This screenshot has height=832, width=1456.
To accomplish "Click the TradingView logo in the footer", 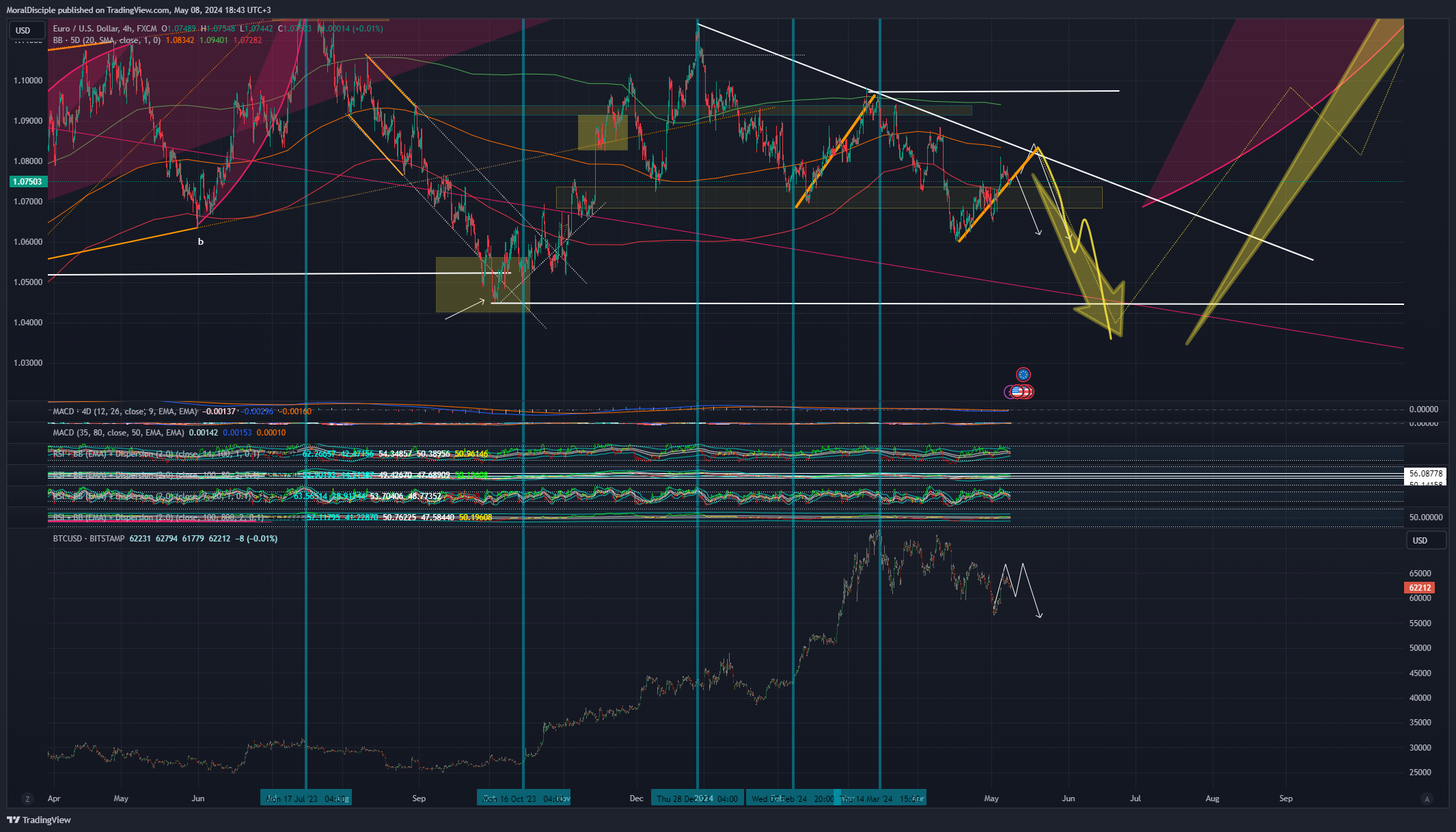I will click(39, 820).
